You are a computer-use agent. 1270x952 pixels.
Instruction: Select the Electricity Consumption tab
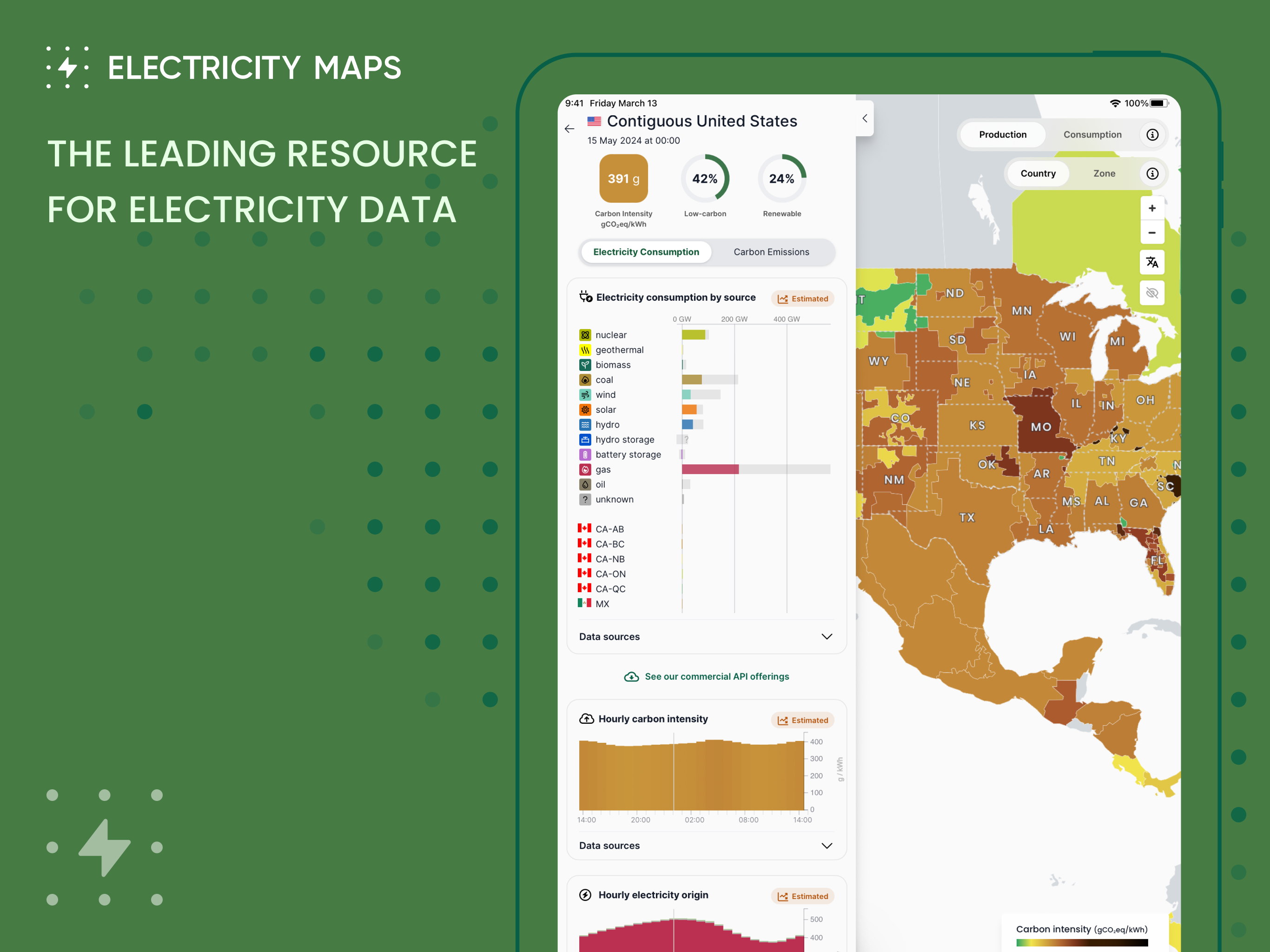click(646, 252)
